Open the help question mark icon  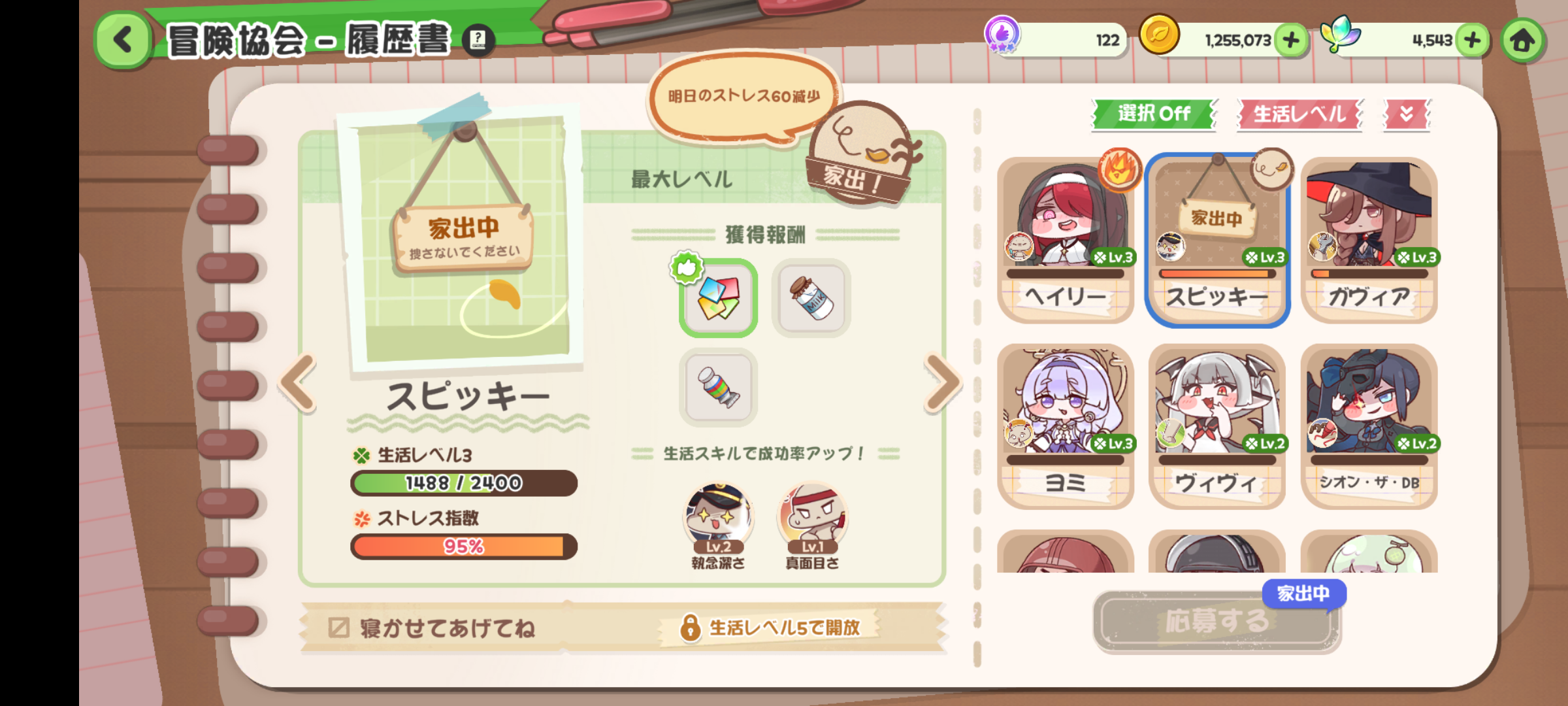[x=478, y=40]
